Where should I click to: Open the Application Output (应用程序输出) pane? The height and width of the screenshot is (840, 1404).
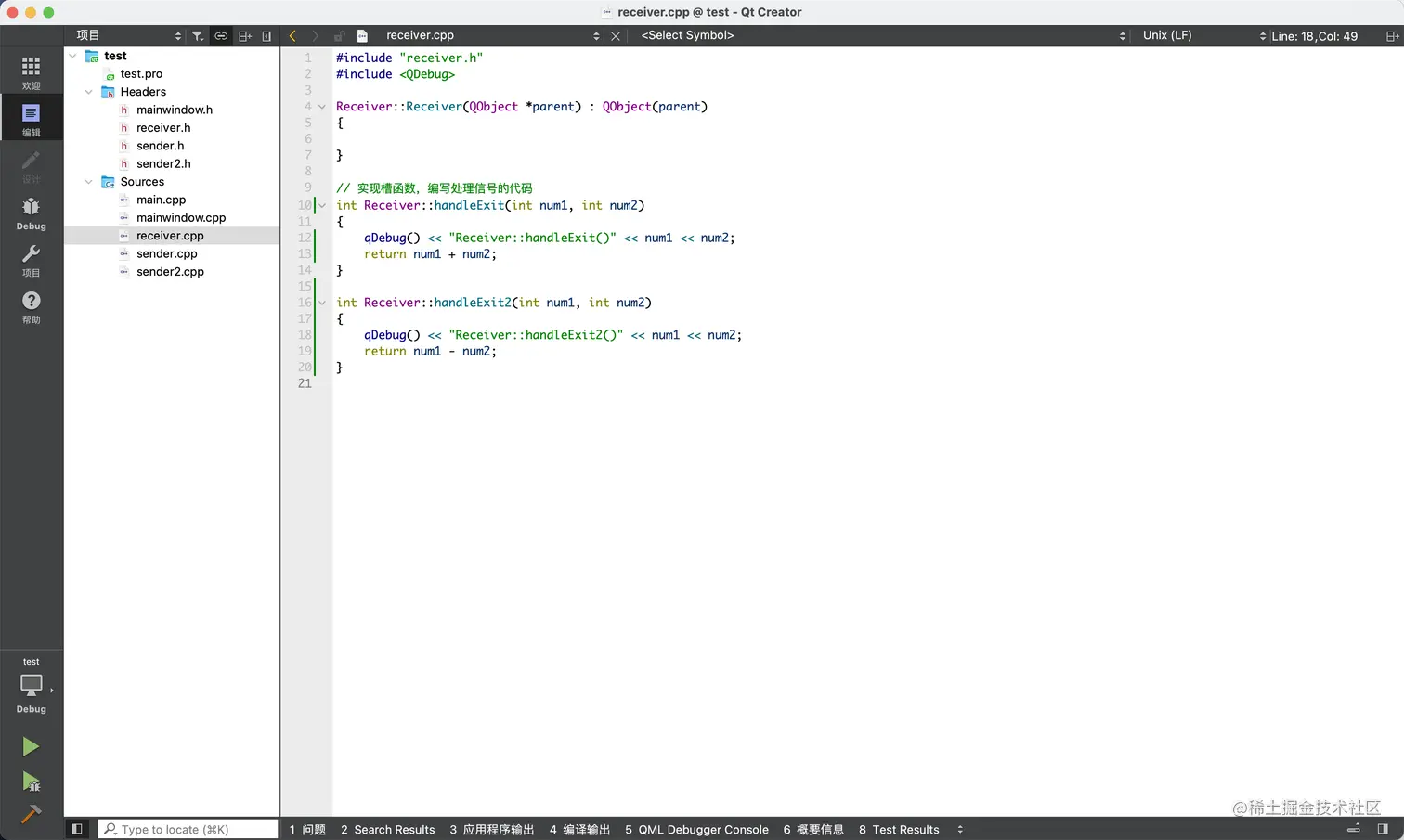pos(492,829)
